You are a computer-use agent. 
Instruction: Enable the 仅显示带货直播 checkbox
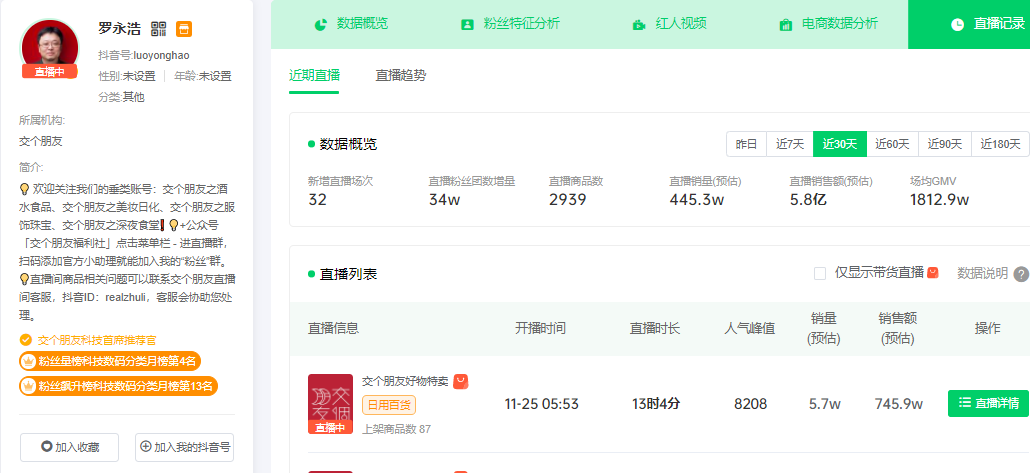coord(820,273)
